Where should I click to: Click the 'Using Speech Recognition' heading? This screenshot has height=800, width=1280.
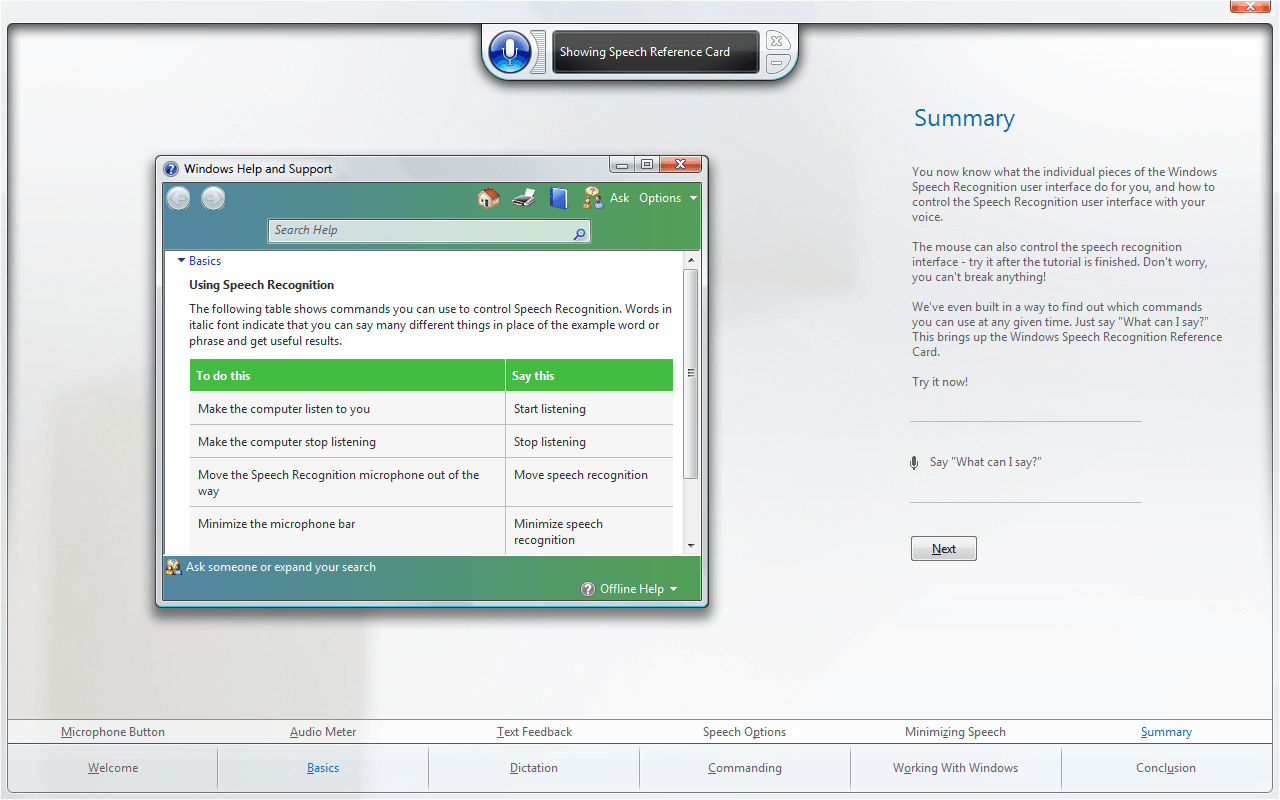pyautogui.click(x=262, y=285)
